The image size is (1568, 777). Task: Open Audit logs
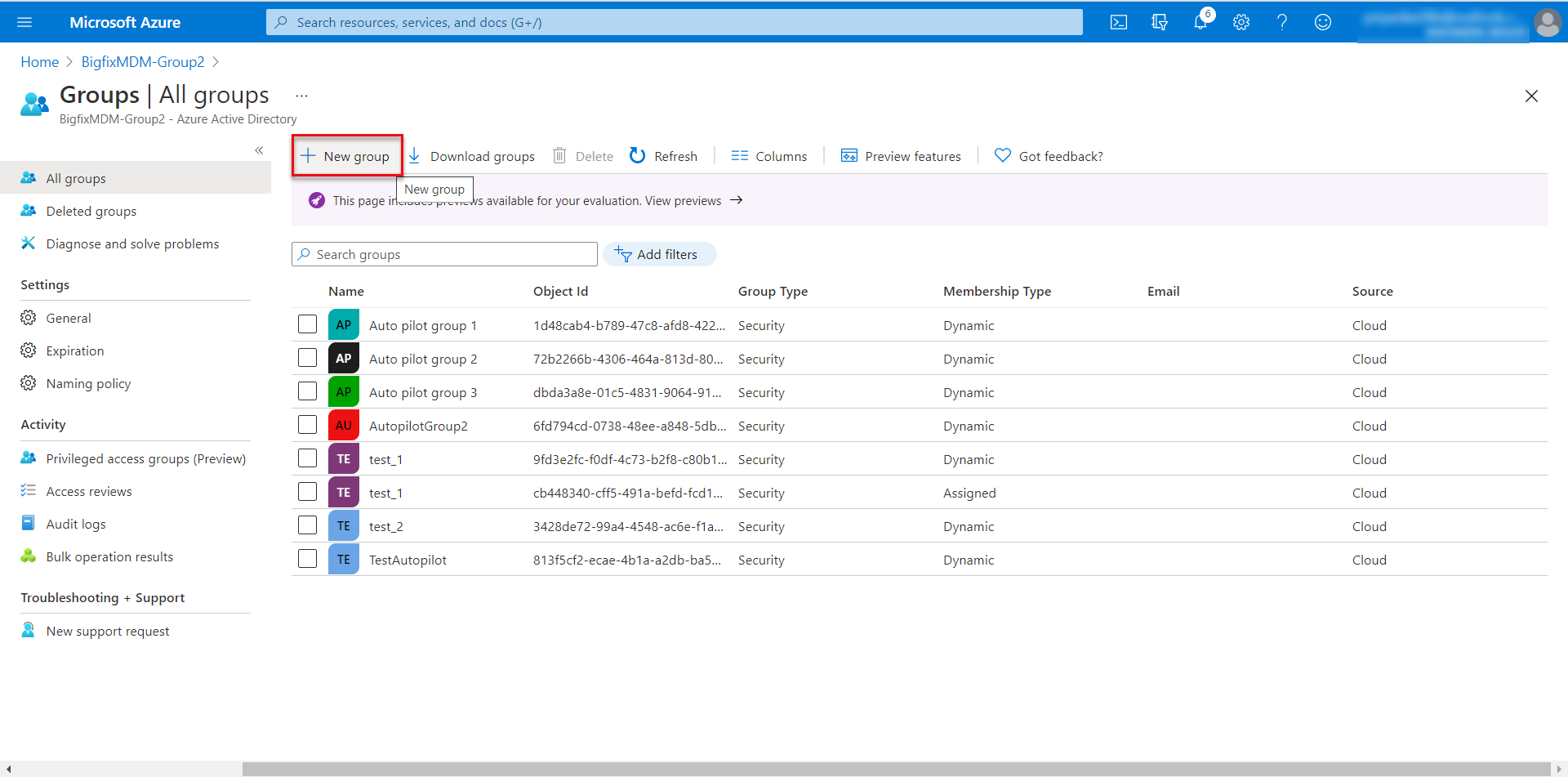(x=76, y=524)
